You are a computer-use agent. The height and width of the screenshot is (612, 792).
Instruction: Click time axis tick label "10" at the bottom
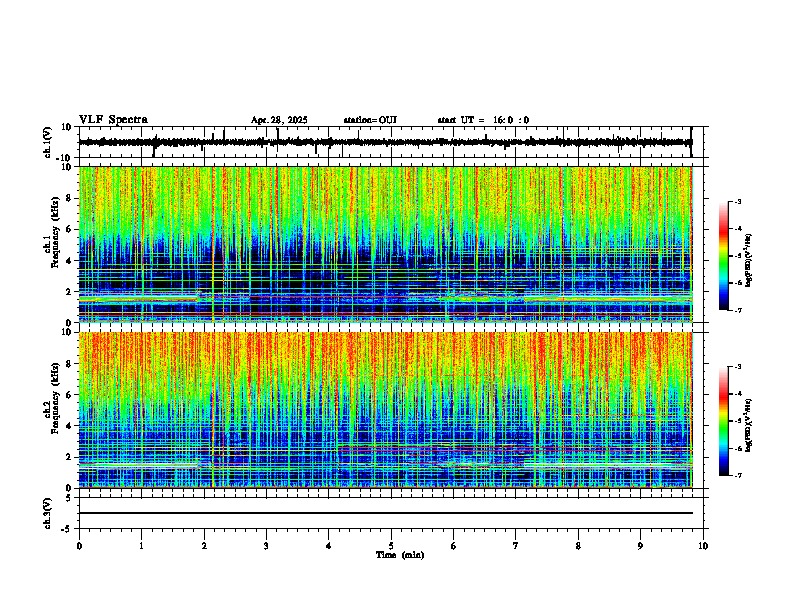pyautogui.click(x=703, y=546)
